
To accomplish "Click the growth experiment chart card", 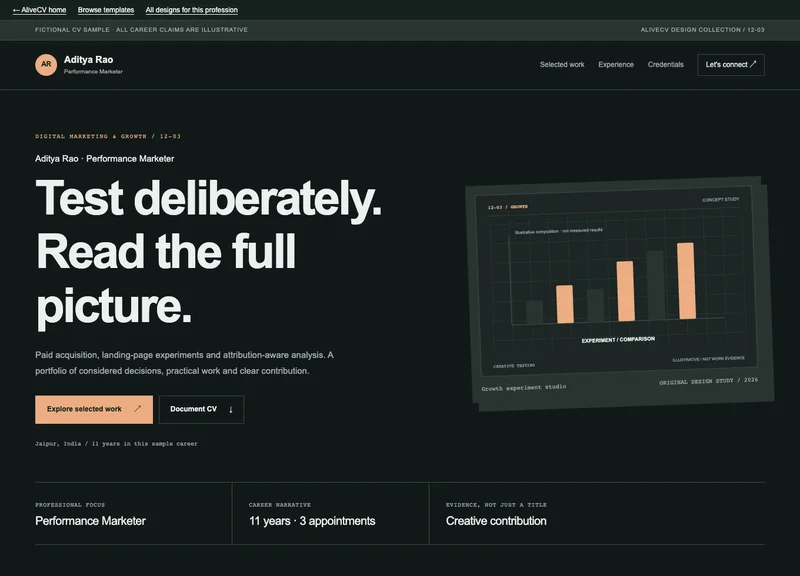I will point(619,293).
